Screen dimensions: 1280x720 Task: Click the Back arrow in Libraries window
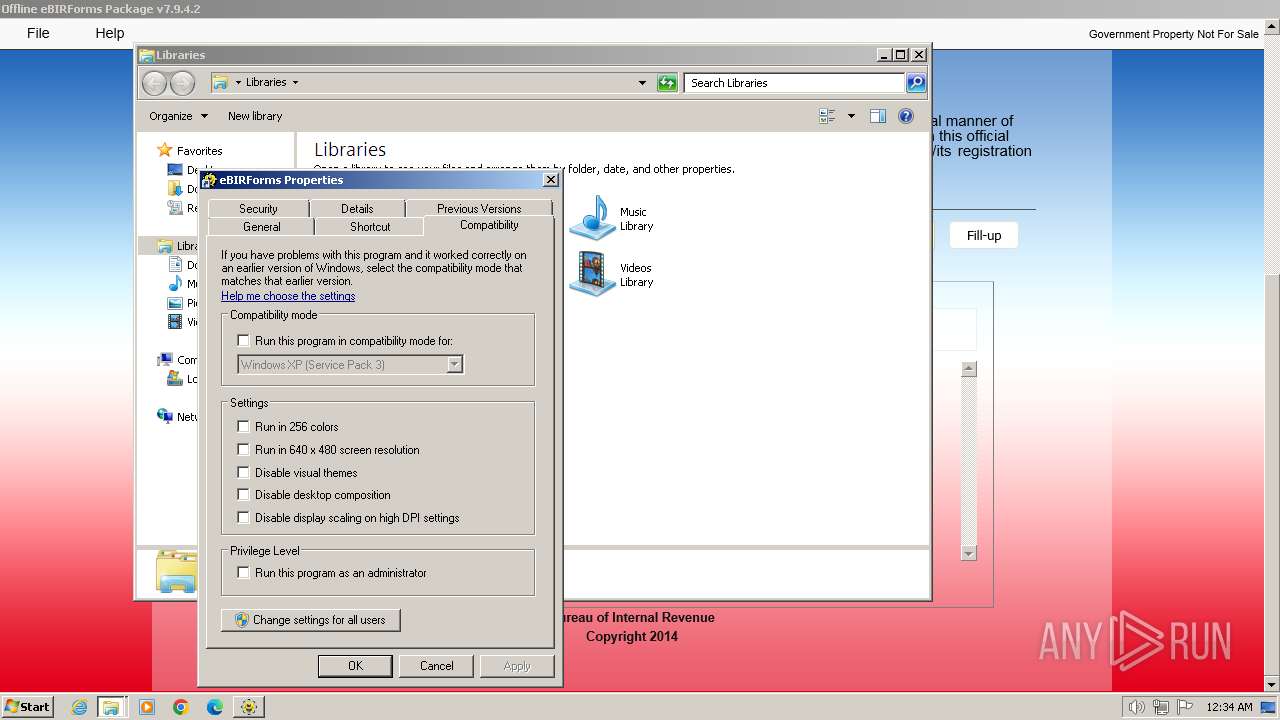tap(155, 83)
